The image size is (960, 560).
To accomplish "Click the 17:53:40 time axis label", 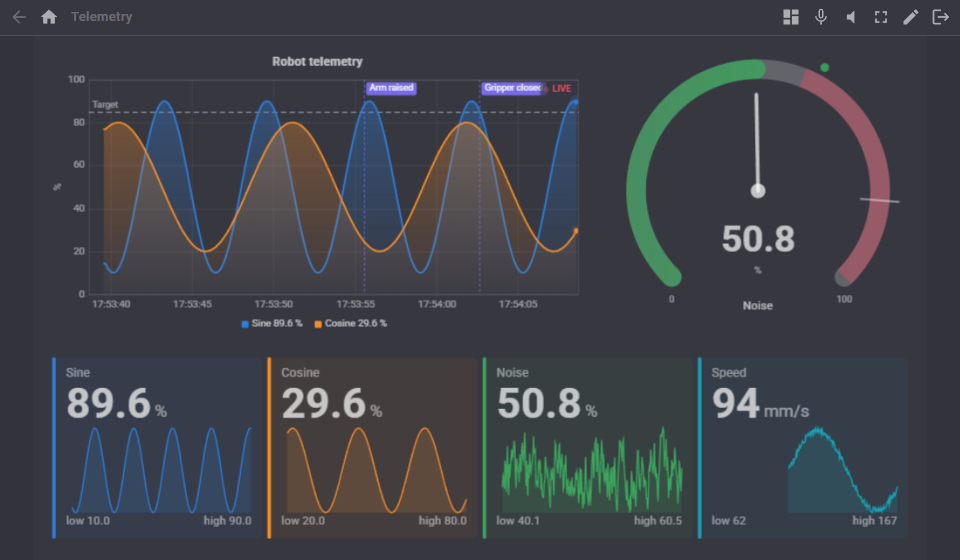I will coord(111,304).
